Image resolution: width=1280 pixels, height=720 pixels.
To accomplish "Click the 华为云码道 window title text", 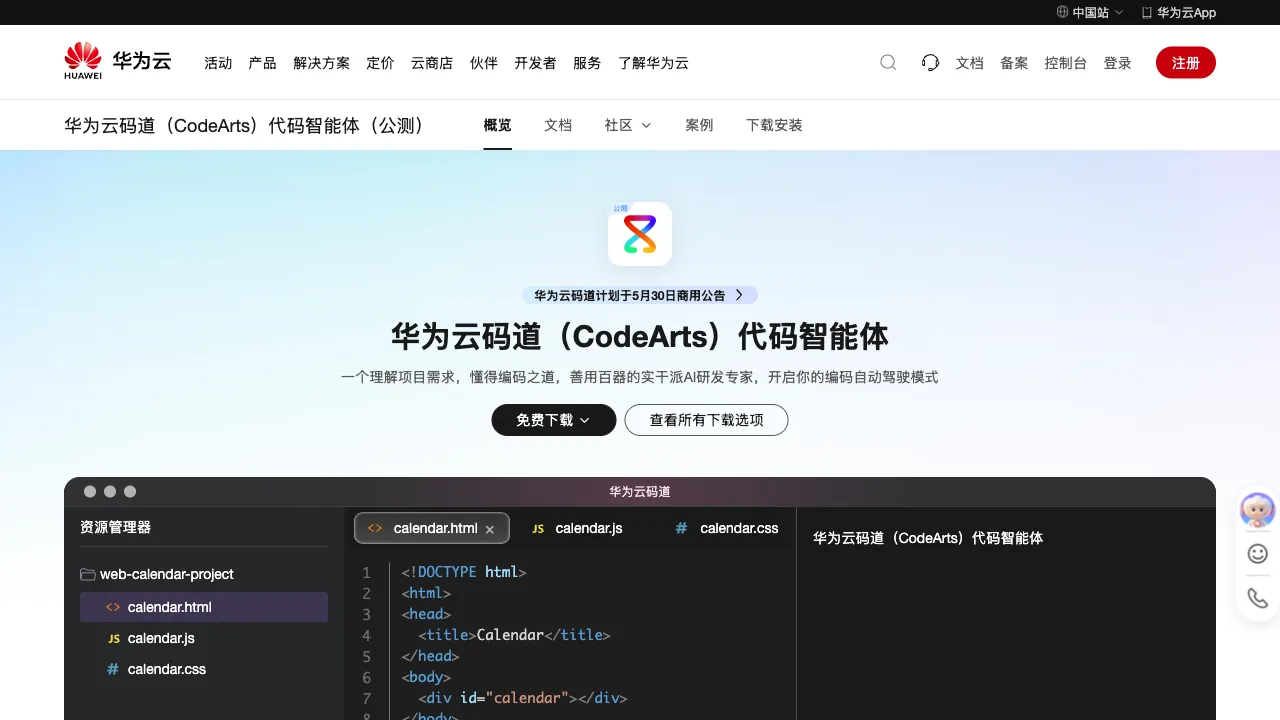I will click(640, 492).
